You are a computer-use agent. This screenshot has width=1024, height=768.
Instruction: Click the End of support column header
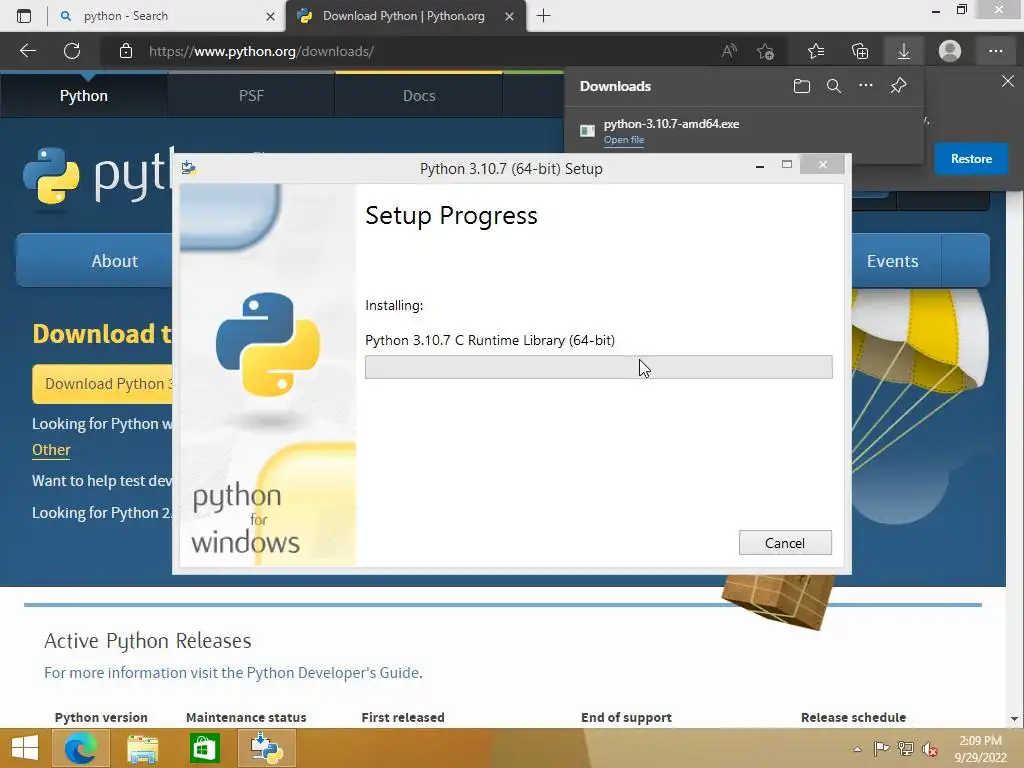[626, 717]
